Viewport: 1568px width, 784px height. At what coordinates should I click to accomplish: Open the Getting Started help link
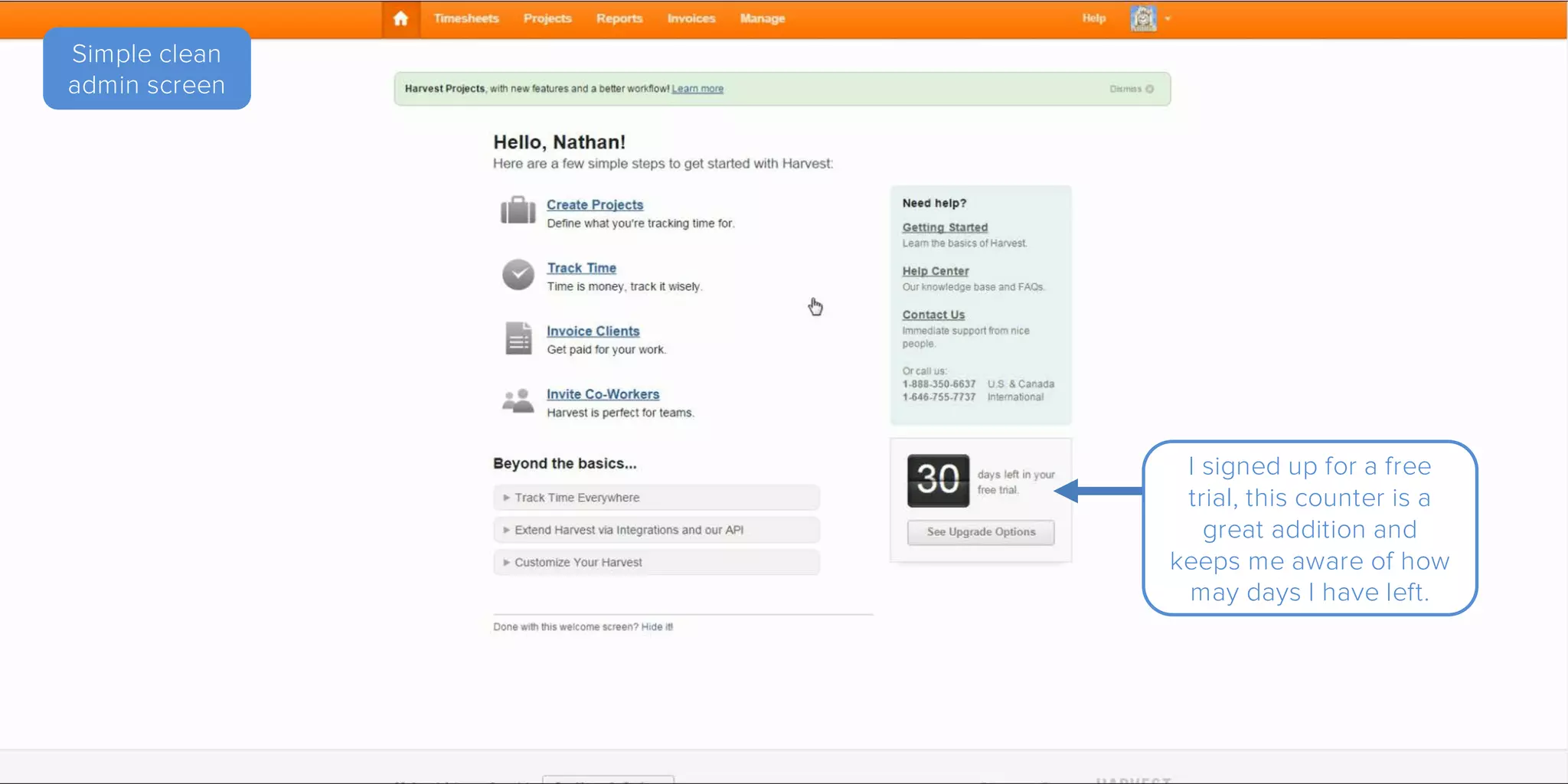pos(945,227)
